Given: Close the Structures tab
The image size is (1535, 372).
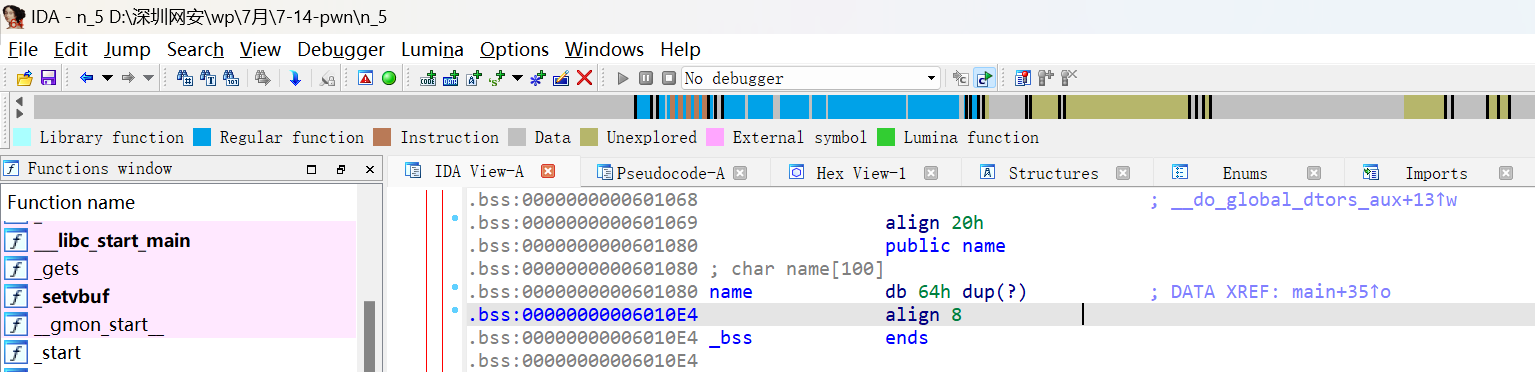Looking at the screenshot, I should click(1123, 173).
